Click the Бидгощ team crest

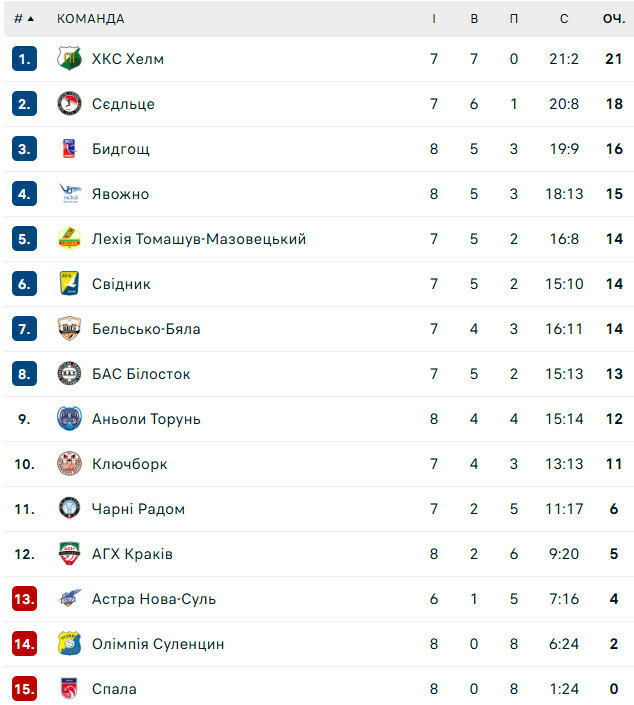69,149
